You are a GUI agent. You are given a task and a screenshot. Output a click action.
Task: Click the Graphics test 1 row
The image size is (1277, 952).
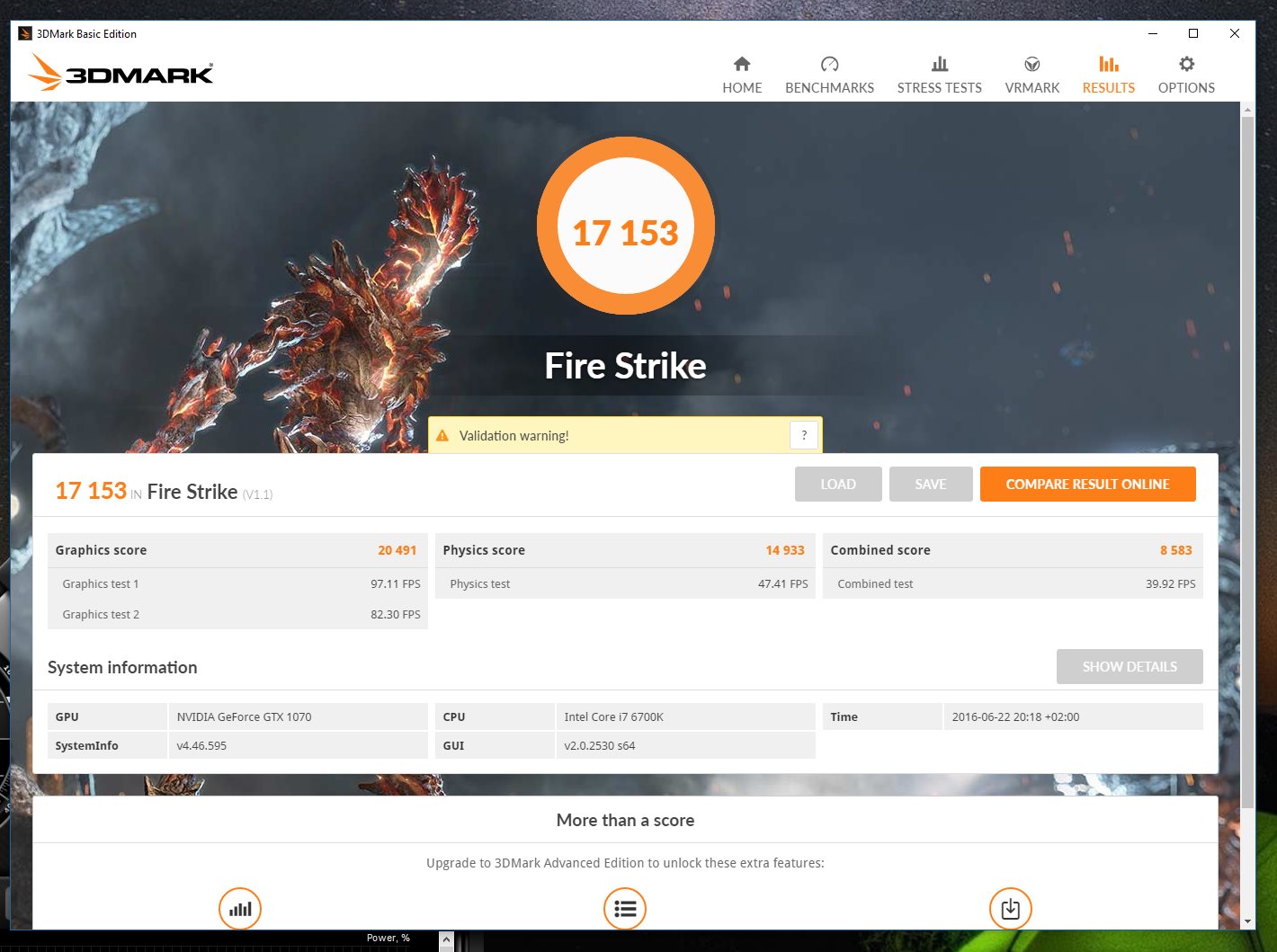click(x=237, y=583)
